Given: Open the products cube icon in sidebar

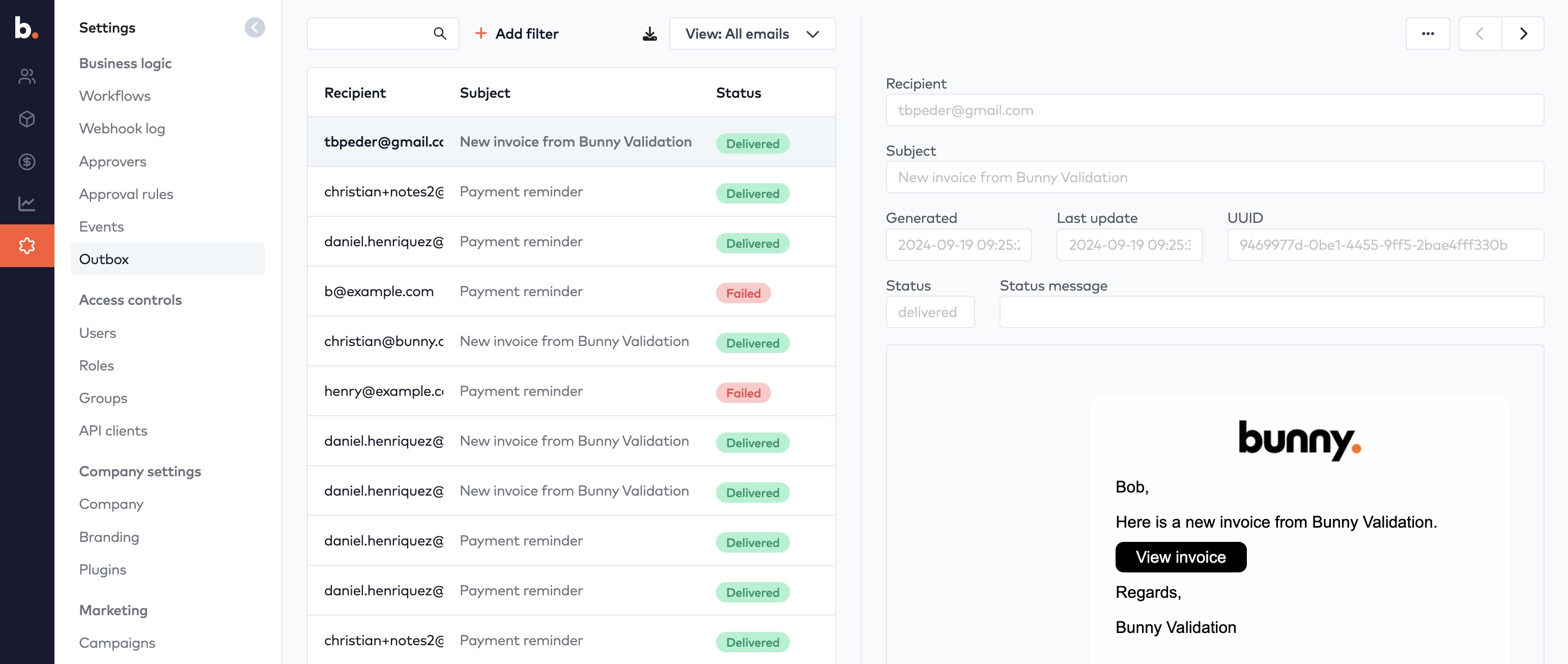Looking at the screenshot, I should click(x=27, y=119).
